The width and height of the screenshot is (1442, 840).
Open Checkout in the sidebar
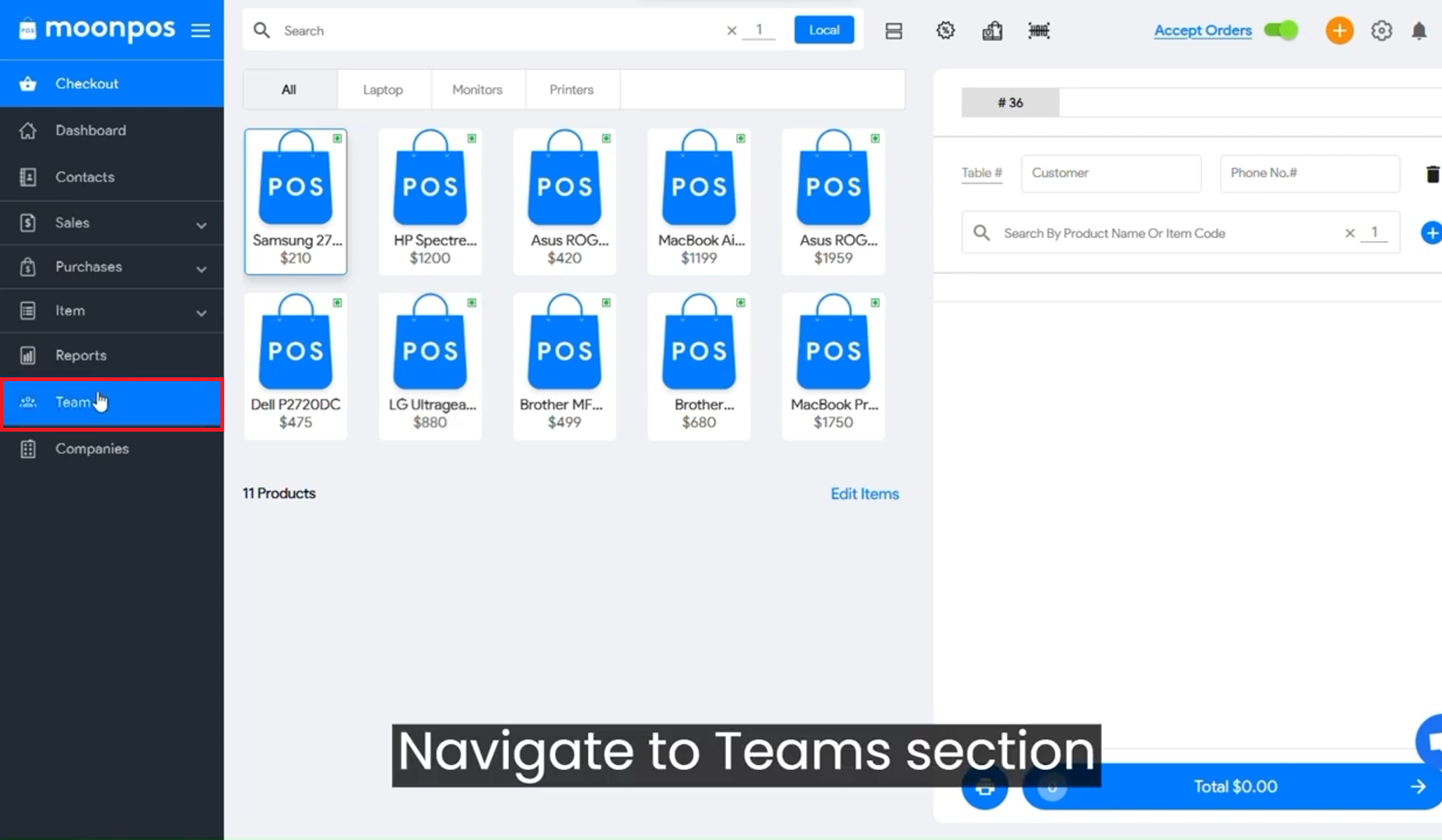pyautogui.click(x=112, y=83)
